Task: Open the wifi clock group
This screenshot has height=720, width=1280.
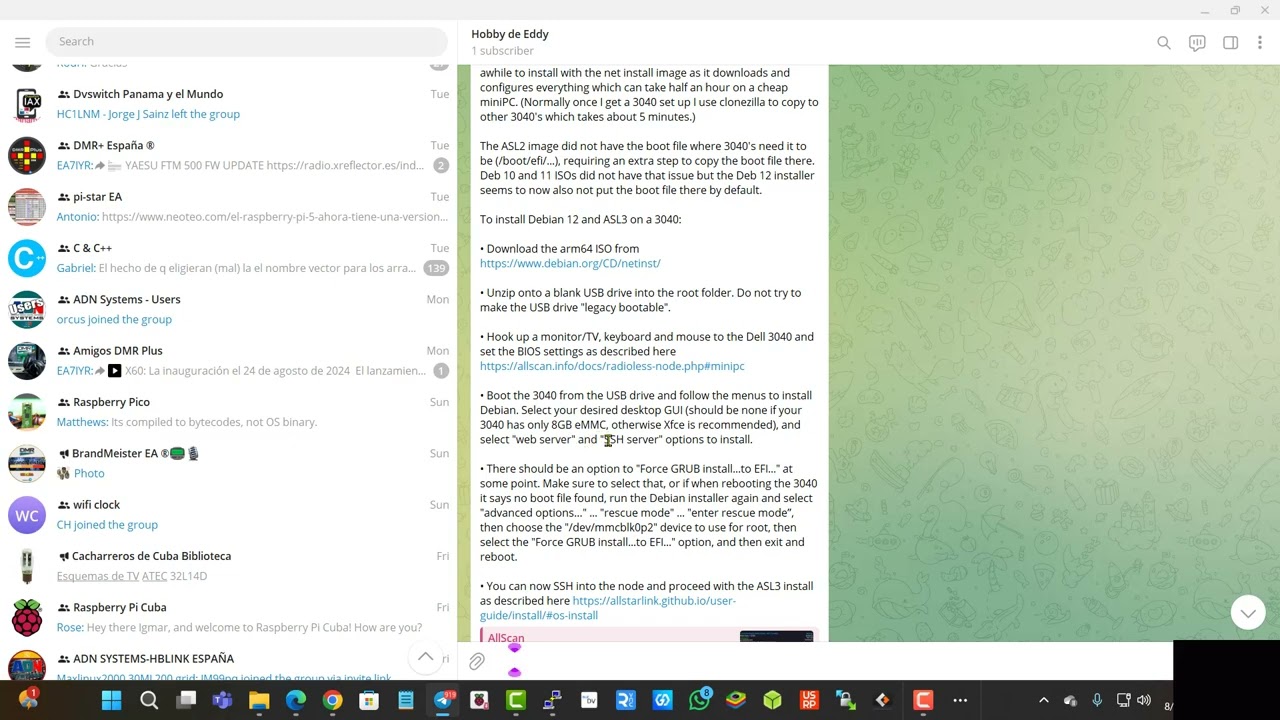Action: click(229, 515)
